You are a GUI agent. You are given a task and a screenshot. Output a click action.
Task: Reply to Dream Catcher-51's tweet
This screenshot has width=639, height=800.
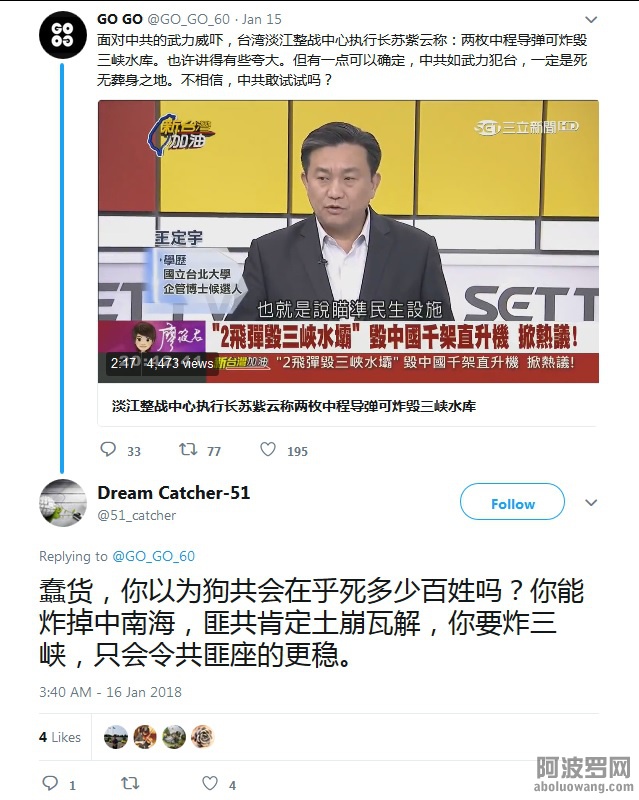point(50,783)
